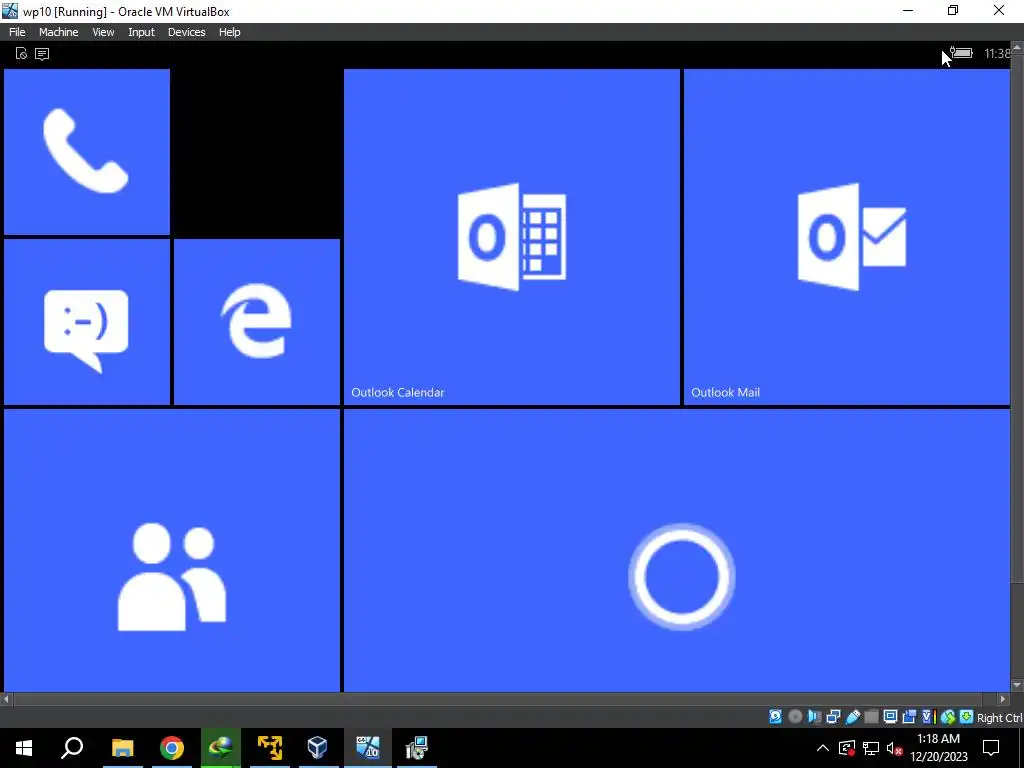Image resolution: width=1024 pixels, height=768 pixels.
Task: Click VirtualBox keyboard capture indicator
Action: [x=967, y=717]
